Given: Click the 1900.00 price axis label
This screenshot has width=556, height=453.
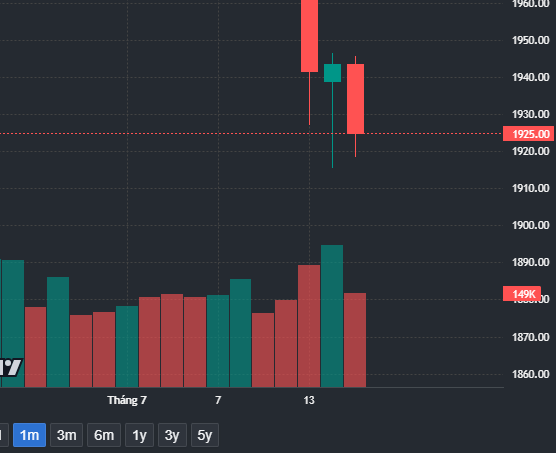Looking at the screenshot, I should point(530,225).
